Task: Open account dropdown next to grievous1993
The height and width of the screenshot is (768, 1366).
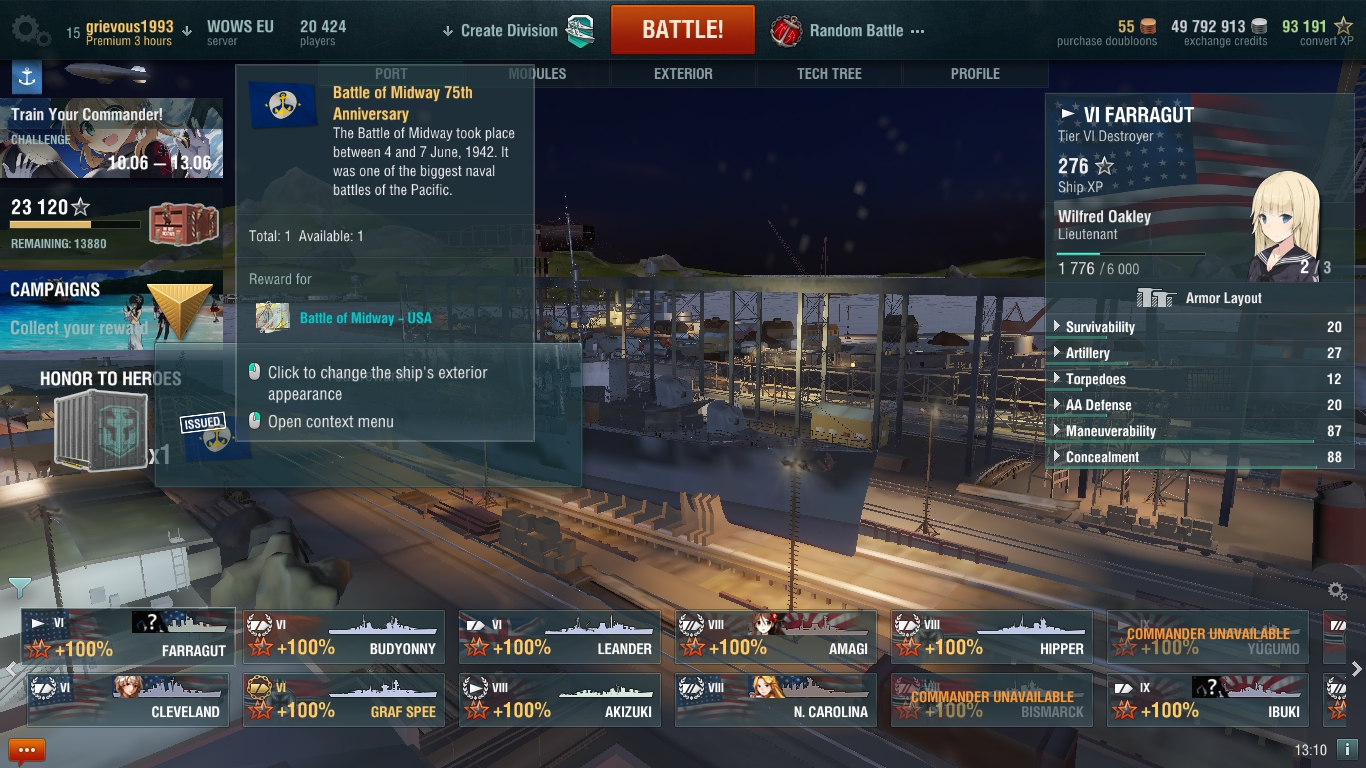Action: [x=186, y=31]
